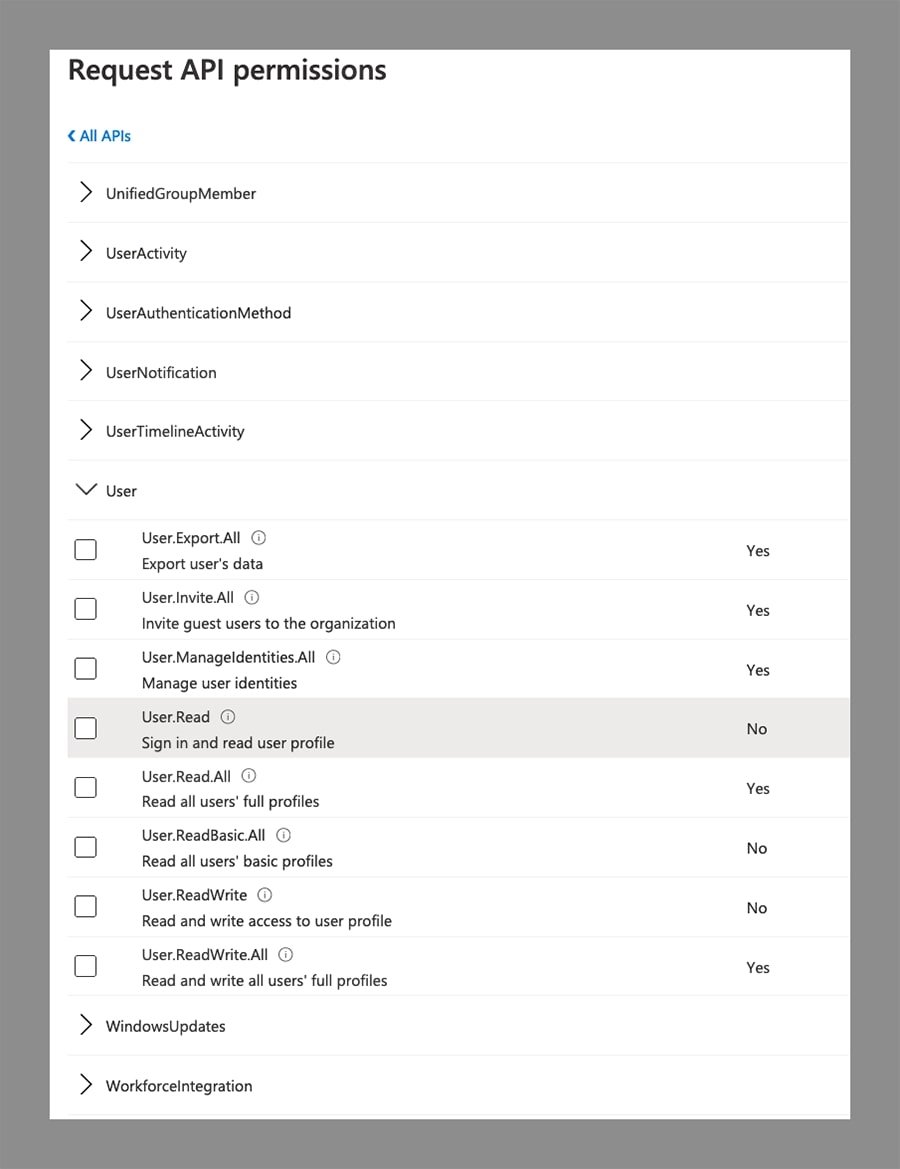Expand the WorkforceIntegration section
Image resolution: width=900 pixels, height=1169 pixels.
click(86, 1085)
